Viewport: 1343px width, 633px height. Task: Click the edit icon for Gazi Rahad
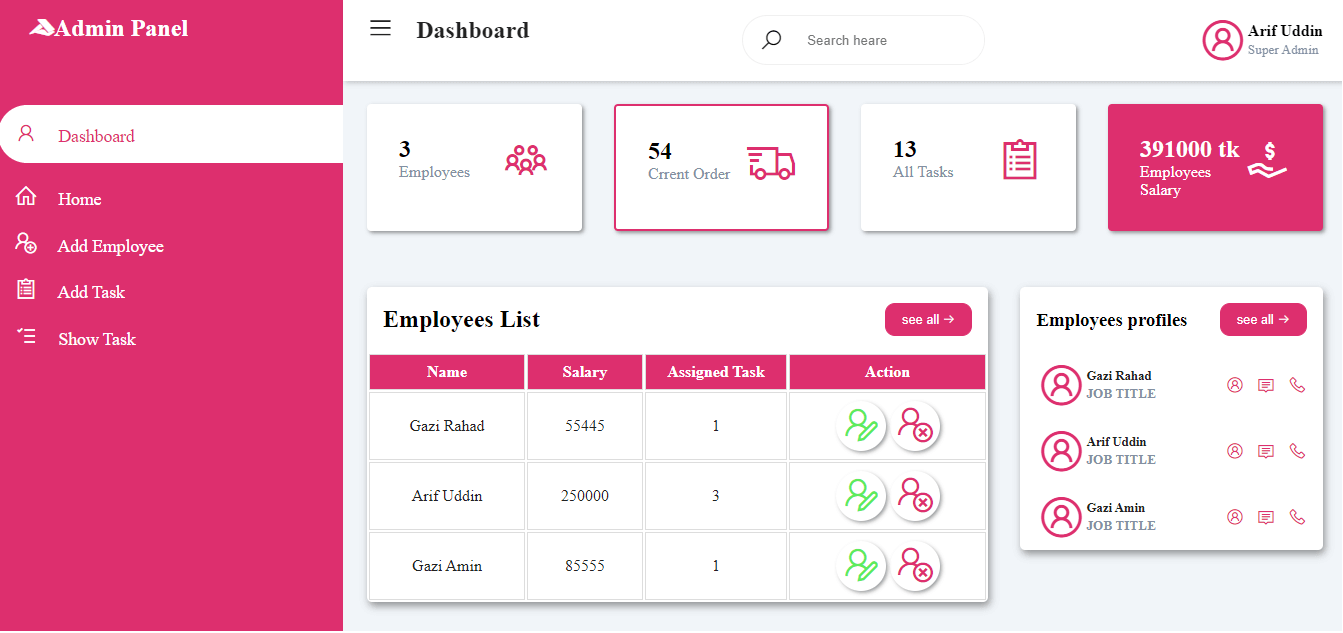pyautogui.click(x=861, y=426)
